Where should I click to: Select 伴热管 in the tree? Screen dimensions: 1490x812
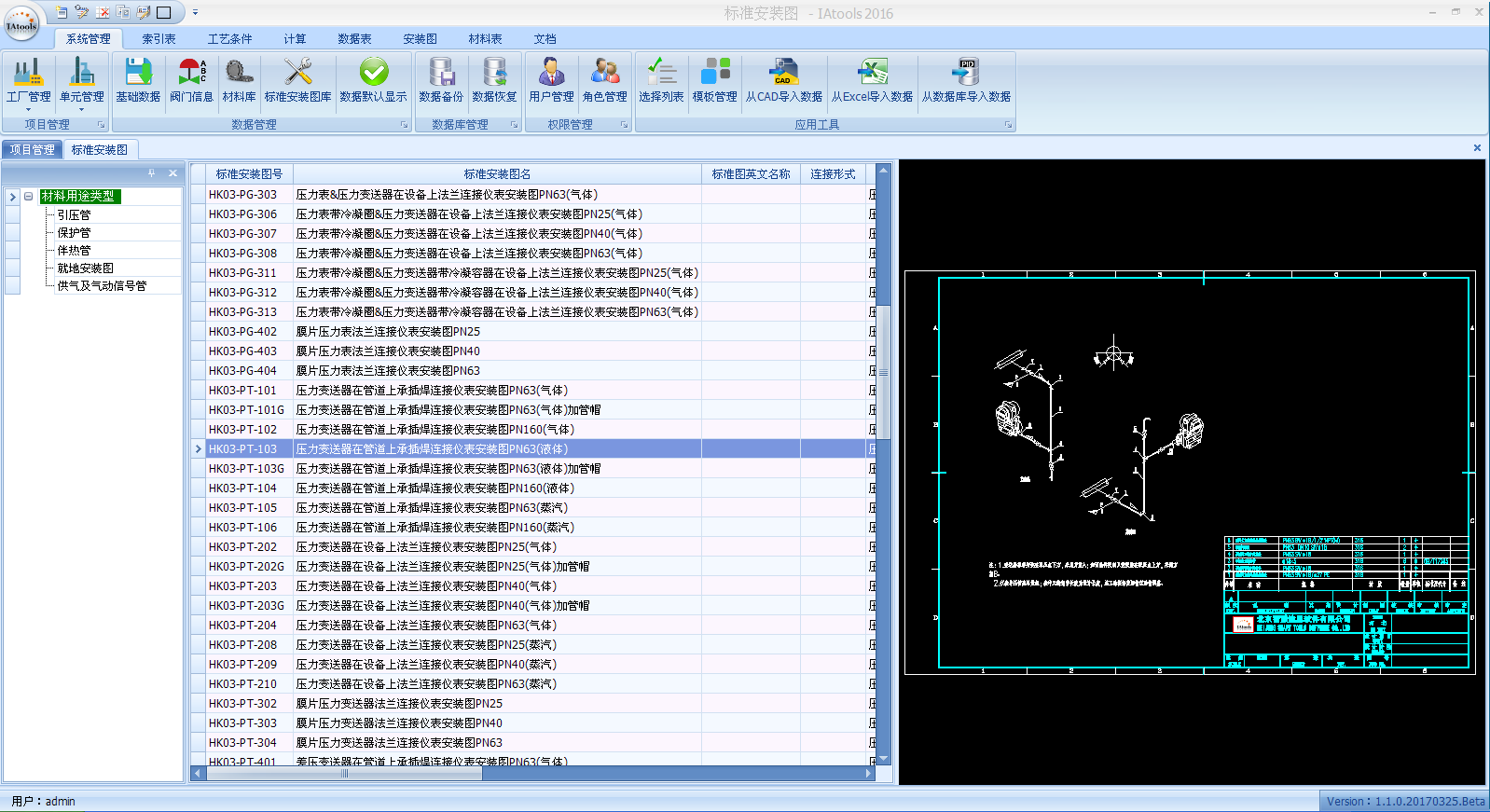(75, 251)
